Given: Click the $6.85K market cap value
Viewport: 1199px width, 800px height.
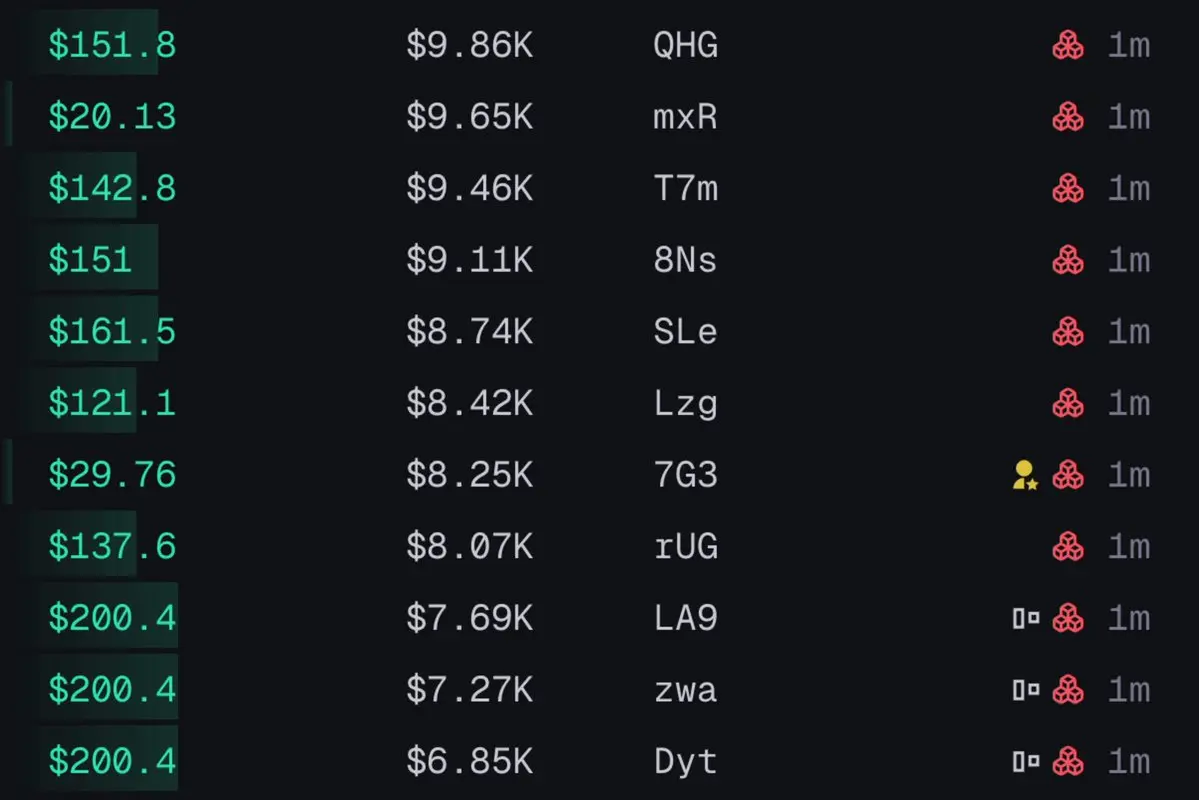Looking at the screenshot, I should point(470,762).
